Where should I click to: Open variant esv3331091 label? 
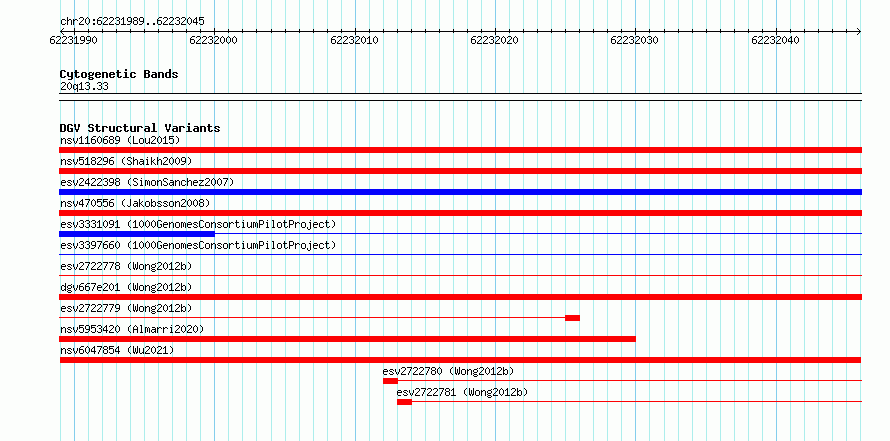point(198,224)
